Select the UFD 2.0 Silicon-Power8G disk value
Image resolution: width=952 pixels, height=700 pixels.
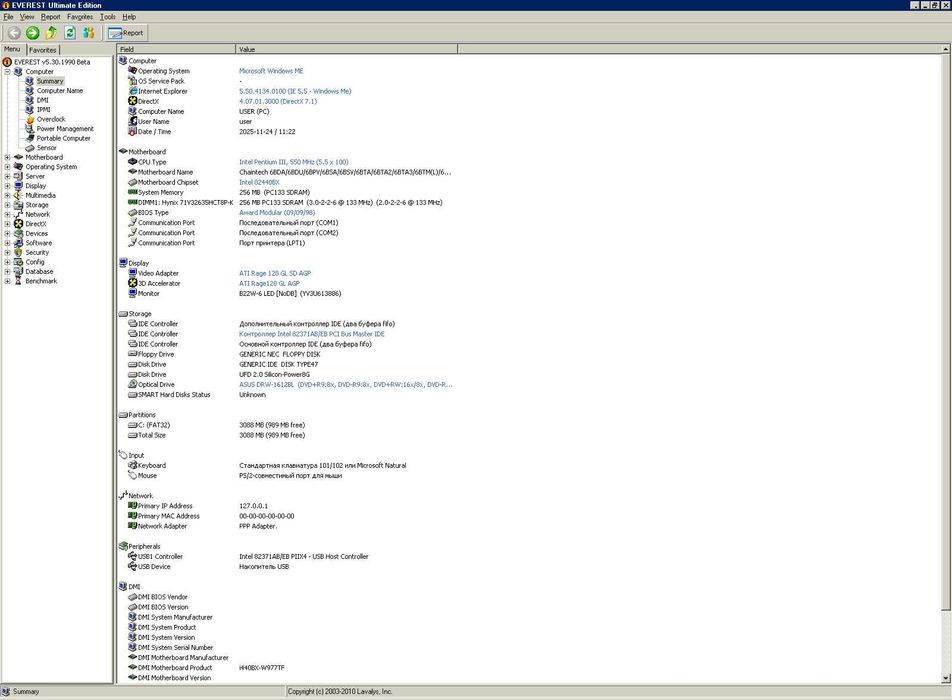(274, 375)
